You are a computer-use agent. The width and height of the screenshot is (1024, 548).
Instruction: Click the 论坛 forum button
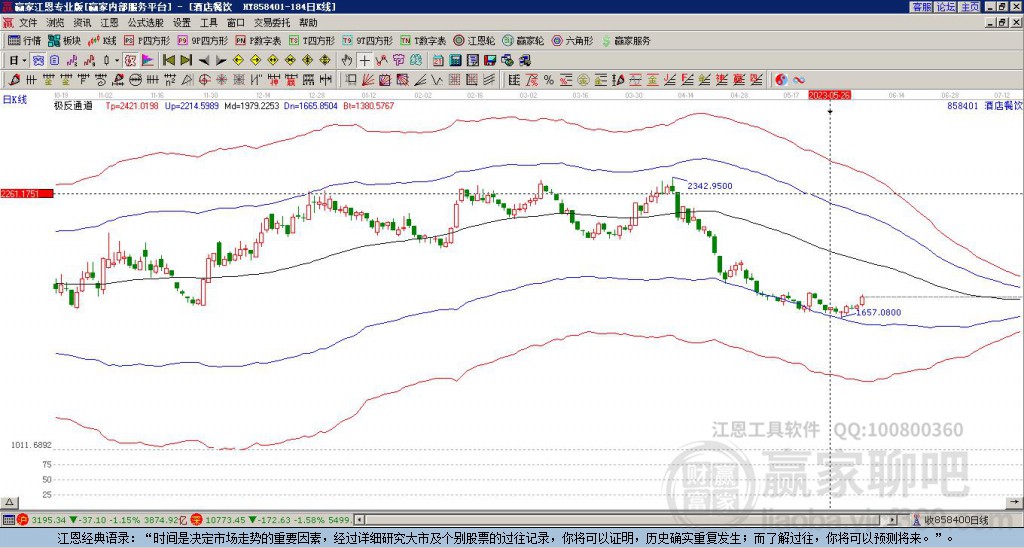click(x=946, y=7)
